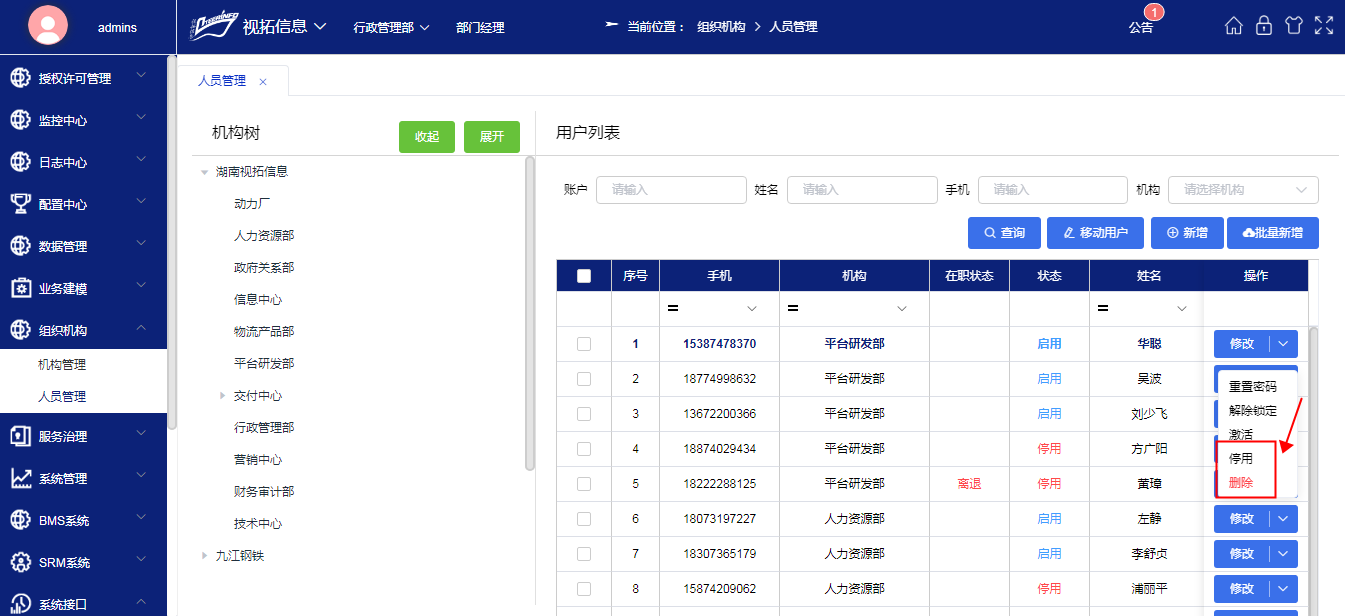The image size is (1345, 616).
Task: Check the row for 吴波
Action: tap(584, 379)
